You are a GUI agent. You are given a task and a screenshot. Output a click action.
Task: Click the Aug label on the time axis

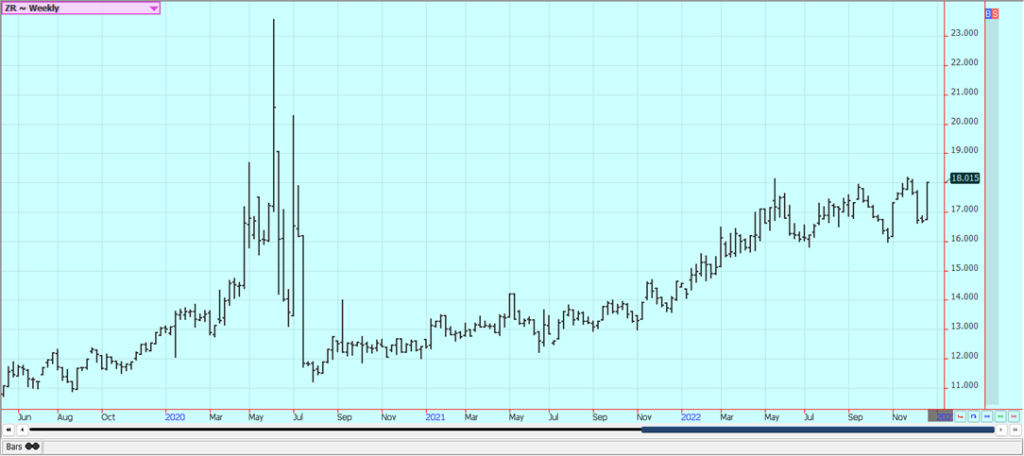coord(65,417)
